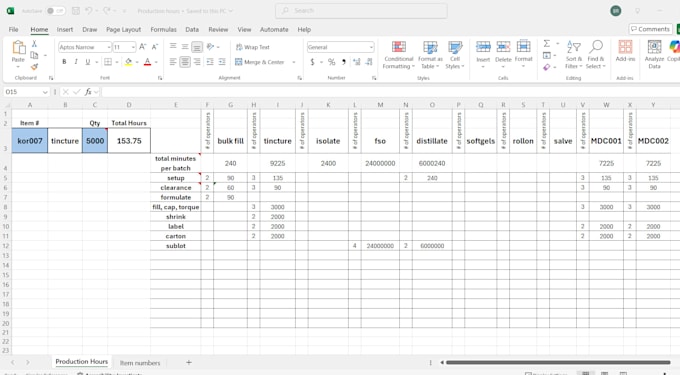Open Sort & Filter
This screenshot has width=680, height=375.
click(x=573, y=55)
